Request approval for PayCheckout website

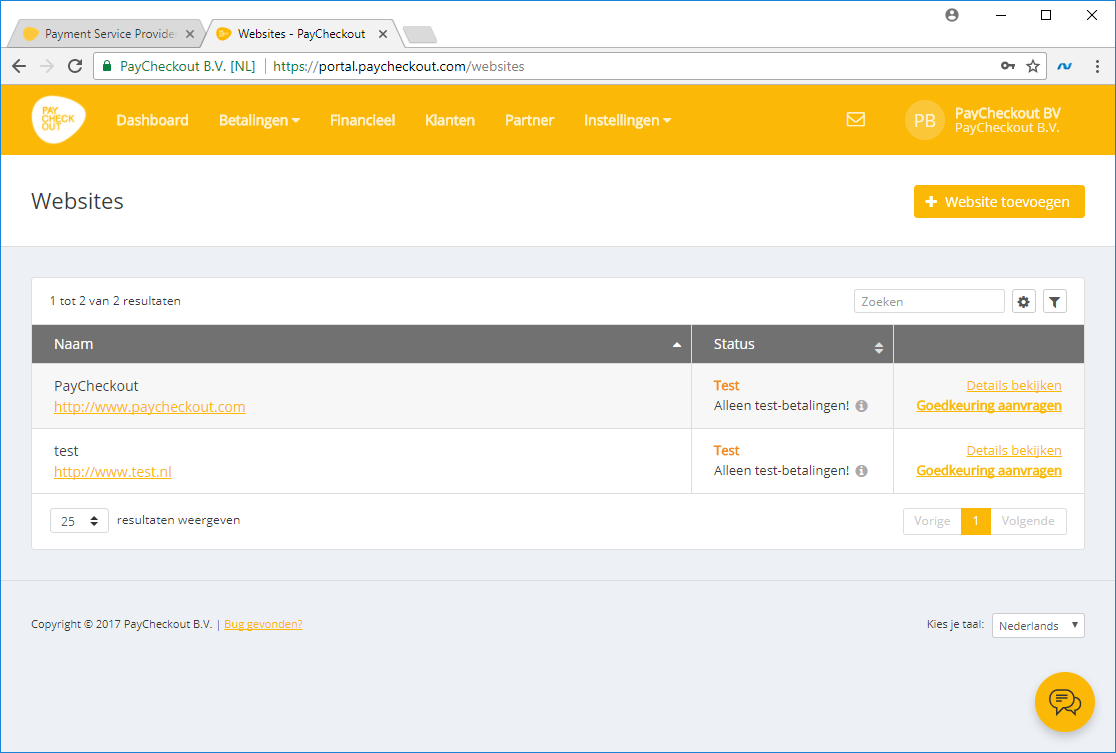coord(989,406)
